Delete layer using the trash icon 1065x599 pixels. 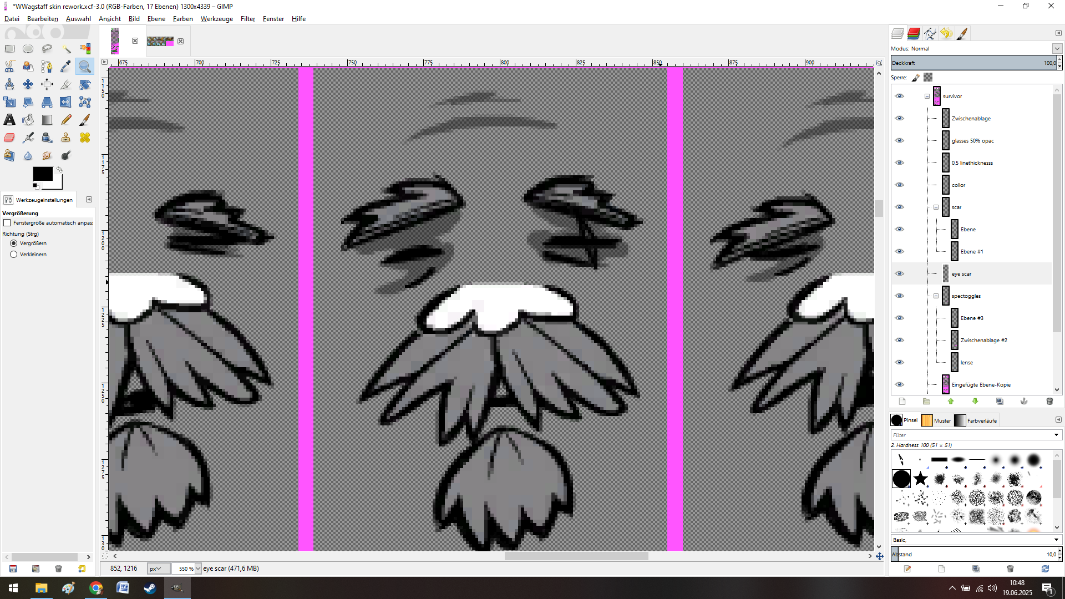[x=1049, y=401]
